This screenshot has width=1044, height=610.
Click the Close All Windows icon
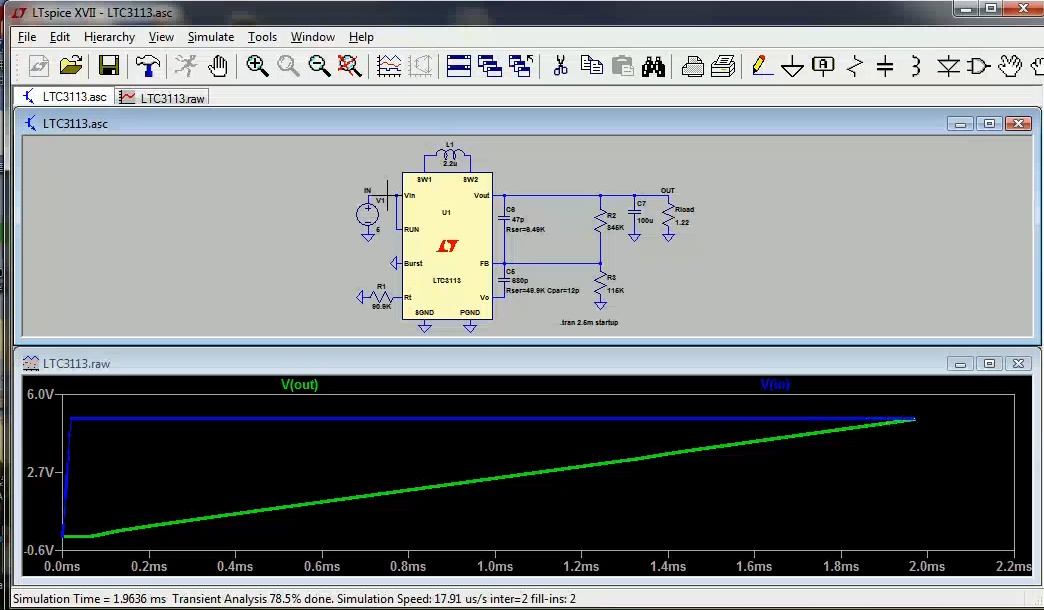(521, 66)
